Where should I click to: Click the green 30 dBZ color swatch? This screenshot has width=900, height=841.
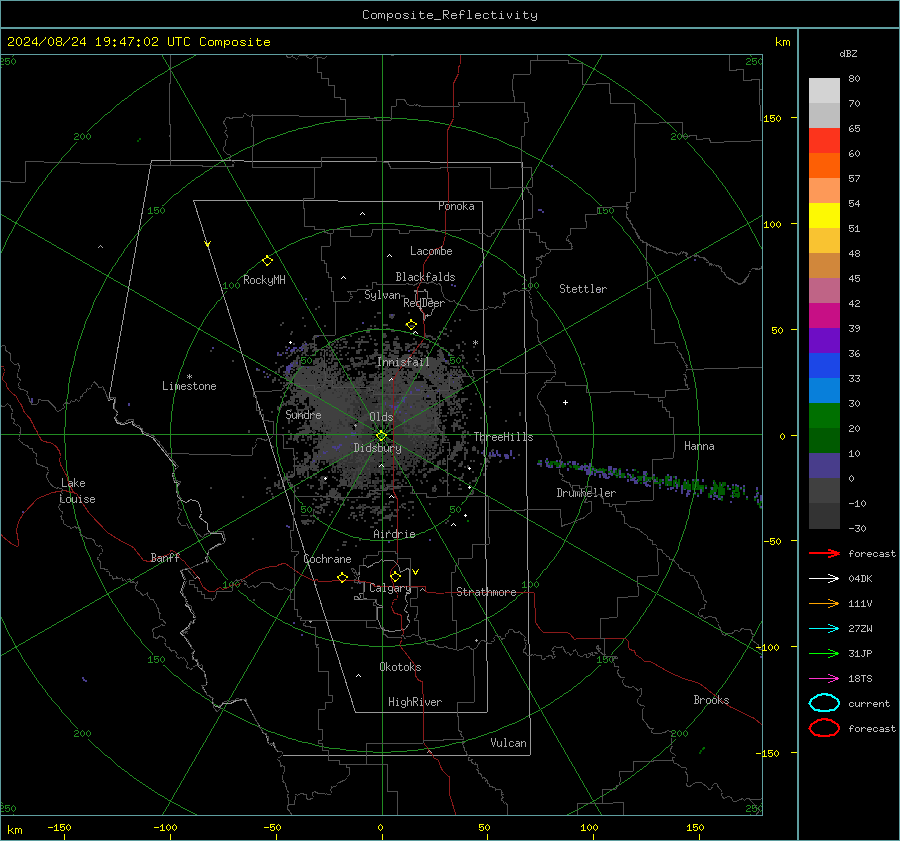click(x=824, y=415)
